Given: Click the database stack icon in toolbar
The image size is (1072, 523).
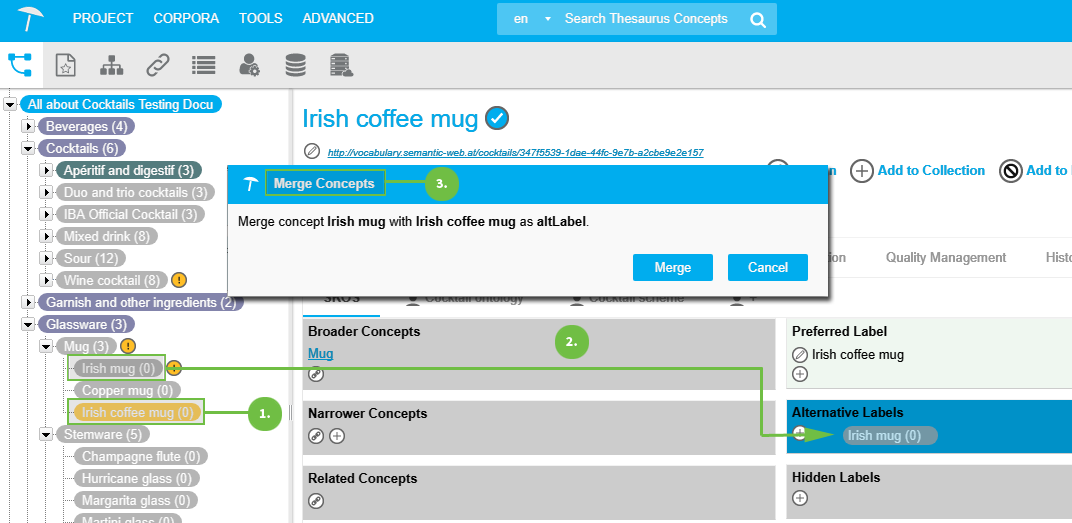Looking at the screenshot, I should tap(295, 65).
